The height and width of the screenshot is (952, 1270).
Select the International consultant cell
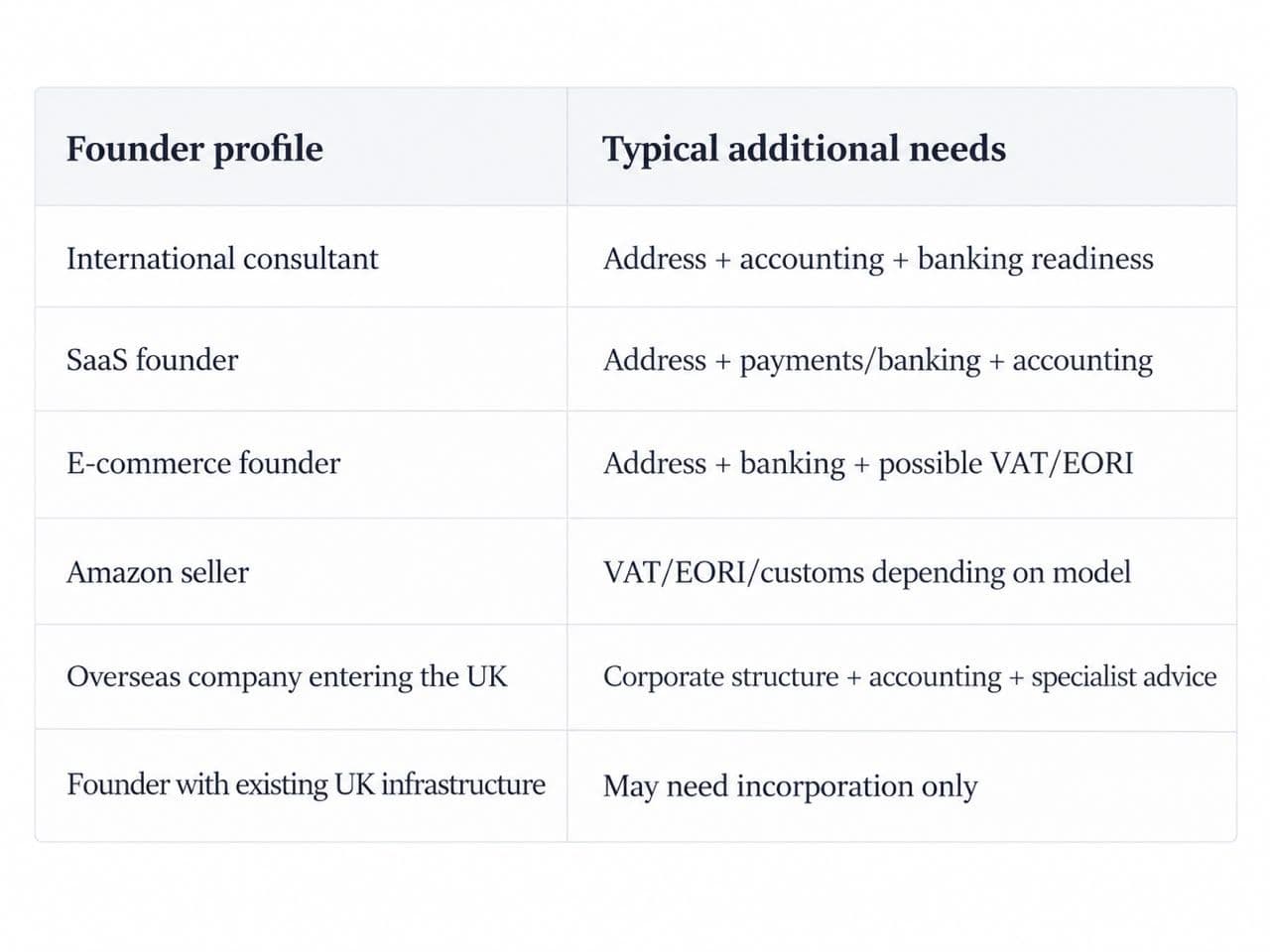pos(301,258)
